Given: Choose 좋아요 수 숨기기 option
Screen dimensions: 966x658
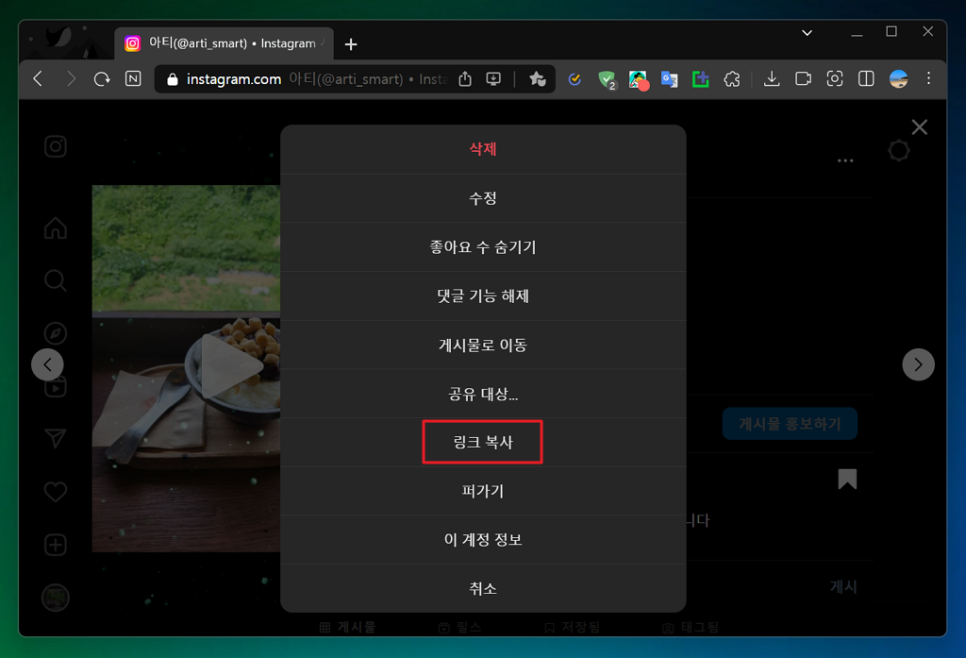Looking at the screenshot, I should [483, 247].
